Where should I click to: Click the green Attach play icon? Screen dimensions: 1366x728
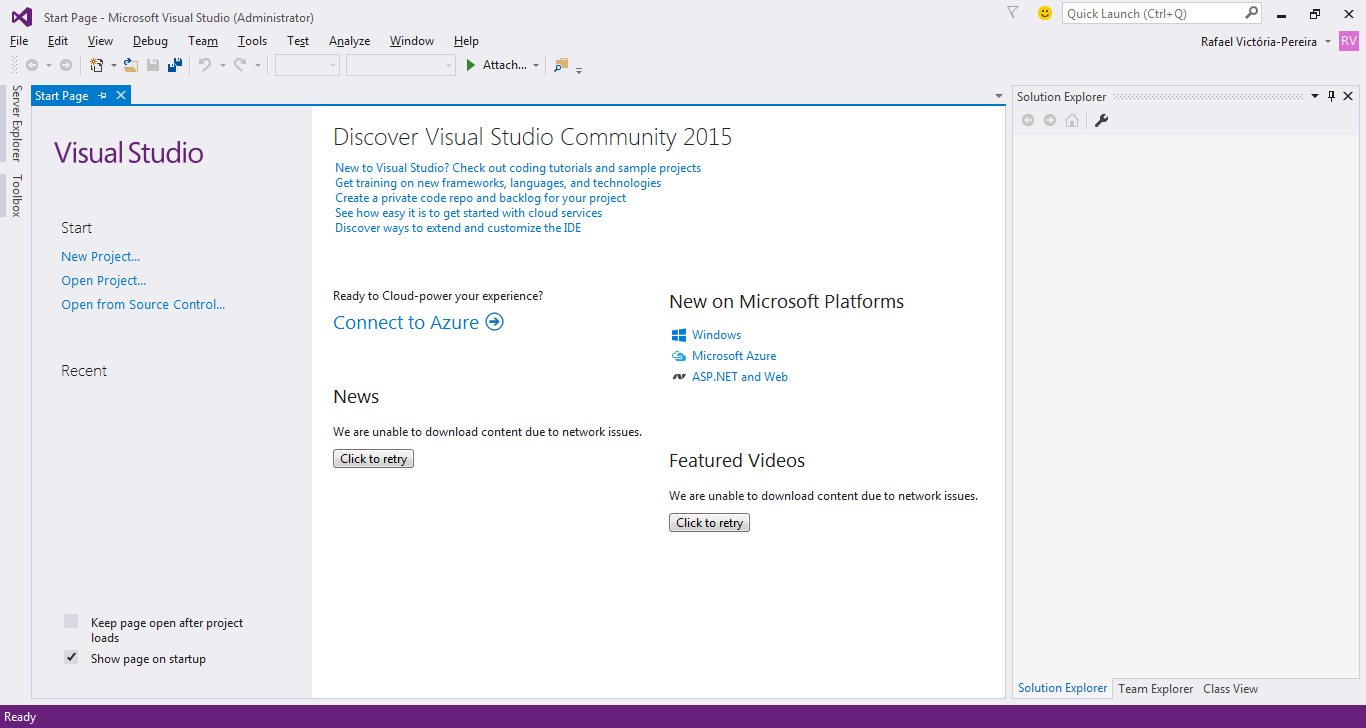(x=471, y=65)
